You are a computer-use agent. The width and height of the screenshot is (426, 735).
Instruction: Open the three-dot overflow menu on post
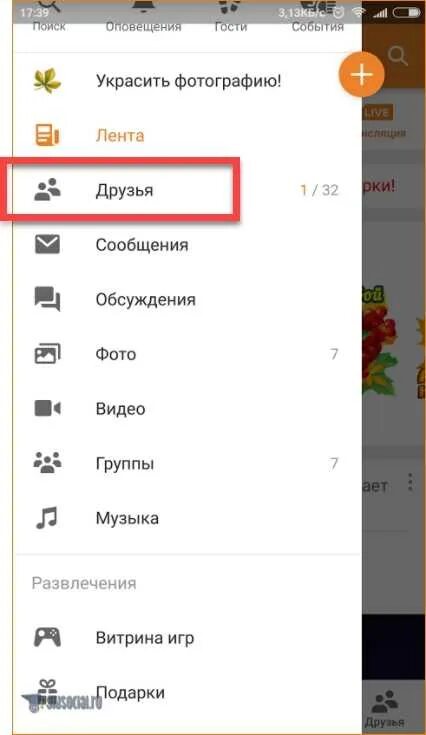point(410,482)
